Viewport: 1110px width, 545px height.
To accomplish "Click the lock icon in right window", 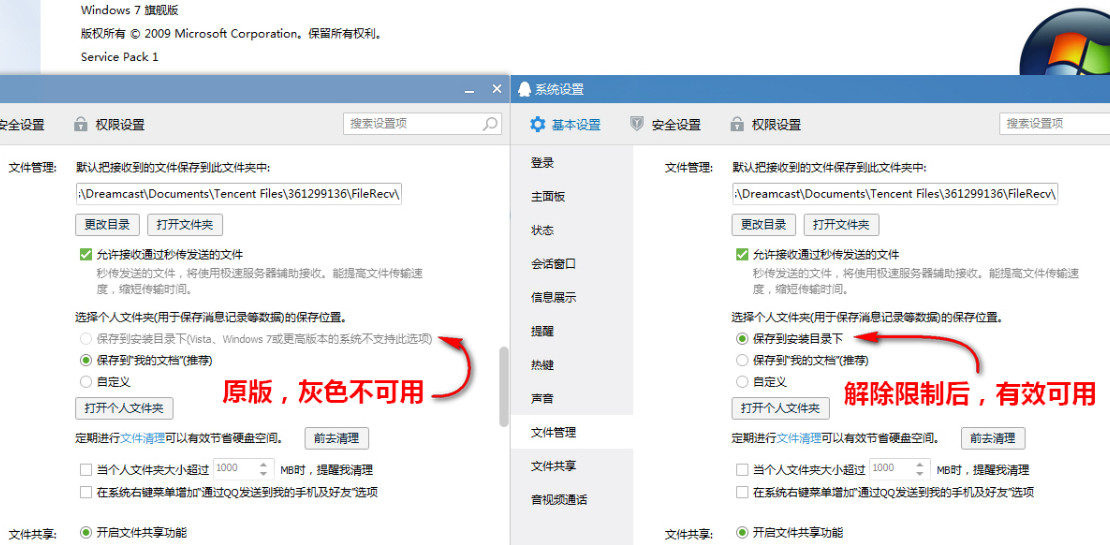I will point(737,125).
